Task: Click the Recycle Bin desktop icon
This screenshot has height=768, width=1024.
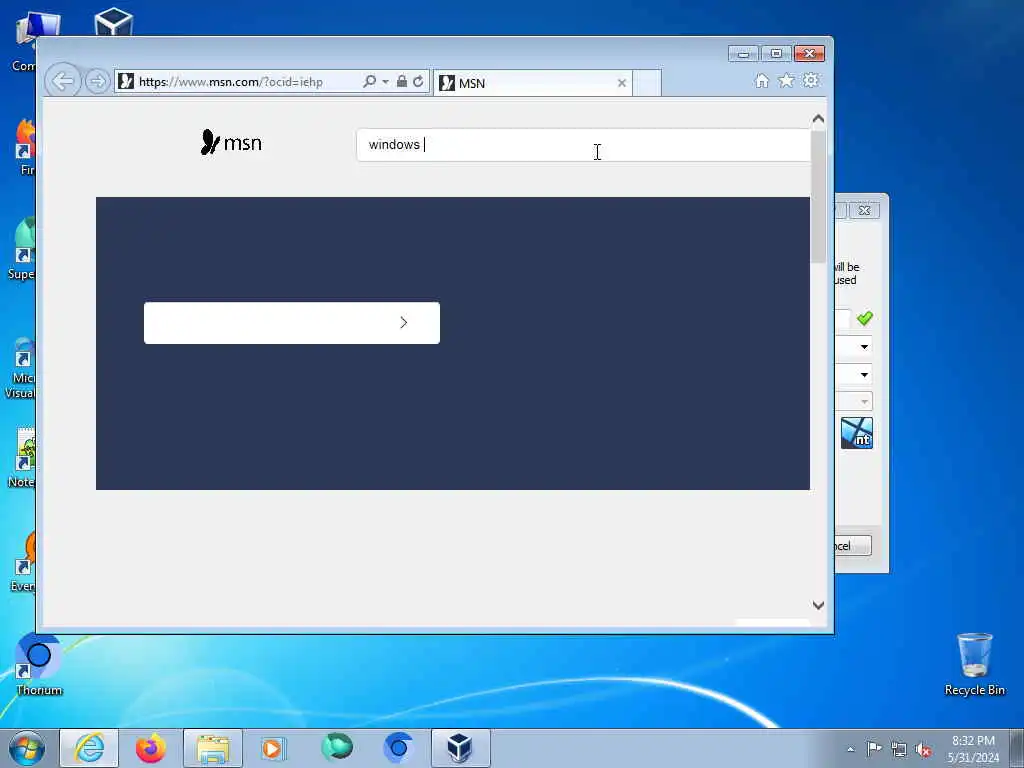Action: click(974, 664)
